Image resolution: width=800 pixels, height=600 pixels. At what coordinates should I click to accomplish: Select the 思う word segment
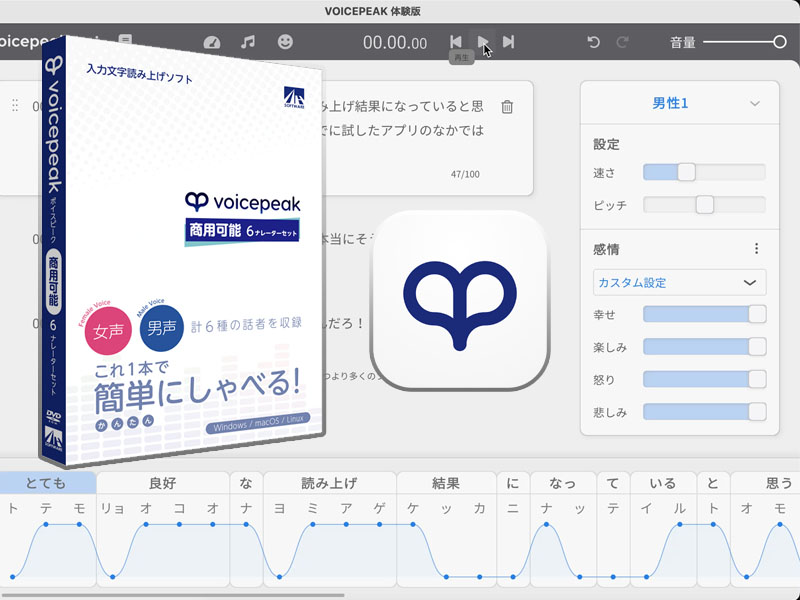pyautogui.click(x=765, y=483)
